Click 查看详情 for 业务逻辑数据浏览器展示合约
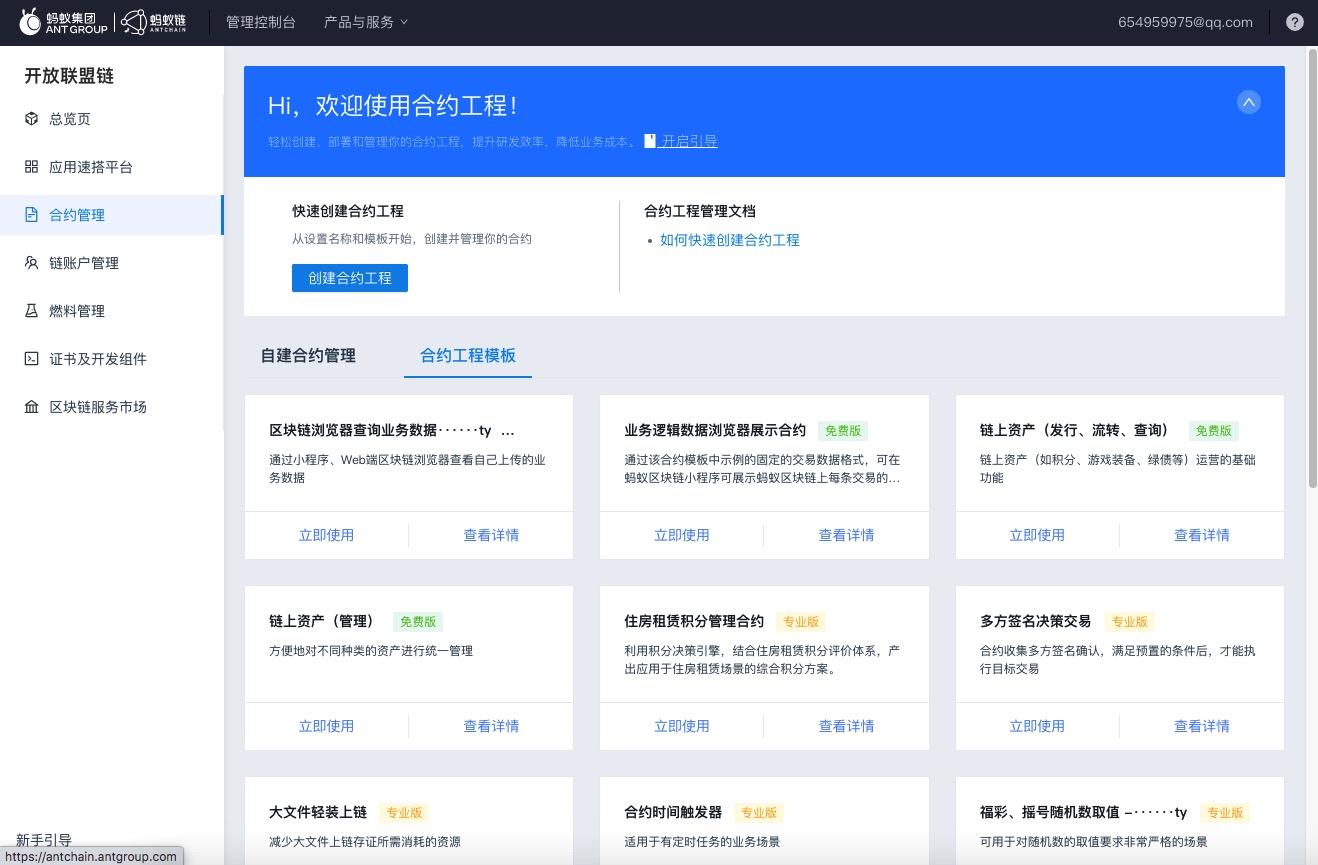1318x865 pixels. coord(846,535)
